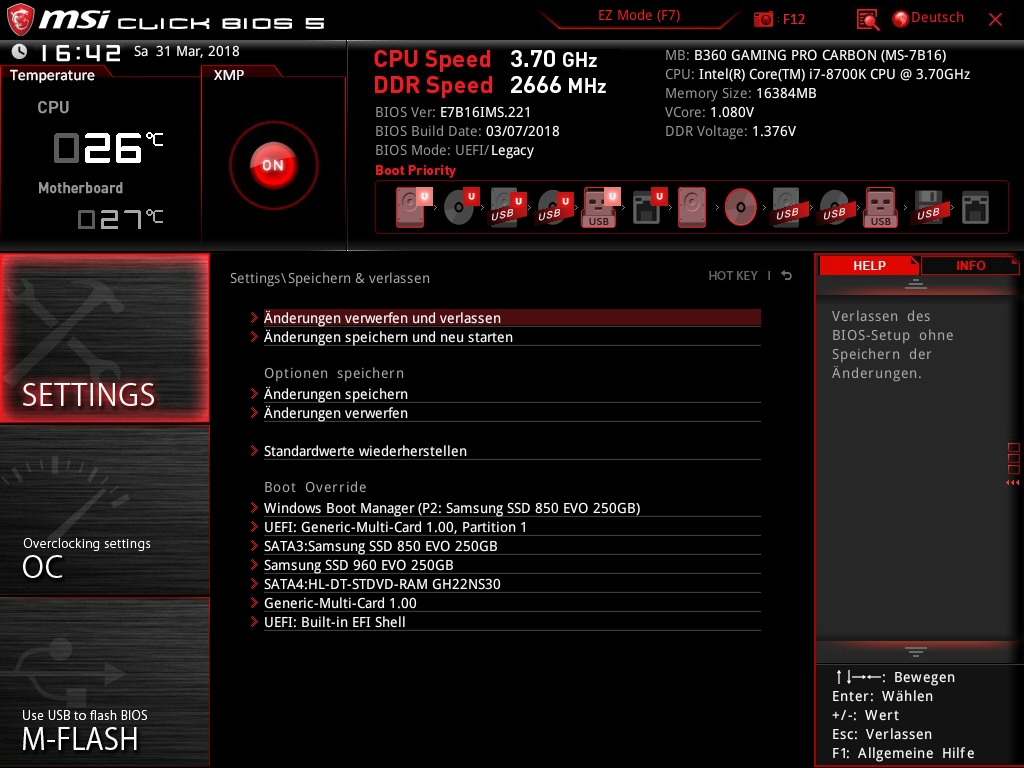Click the red triple-arrow panel collapse icon

(x=1012, y=483)
